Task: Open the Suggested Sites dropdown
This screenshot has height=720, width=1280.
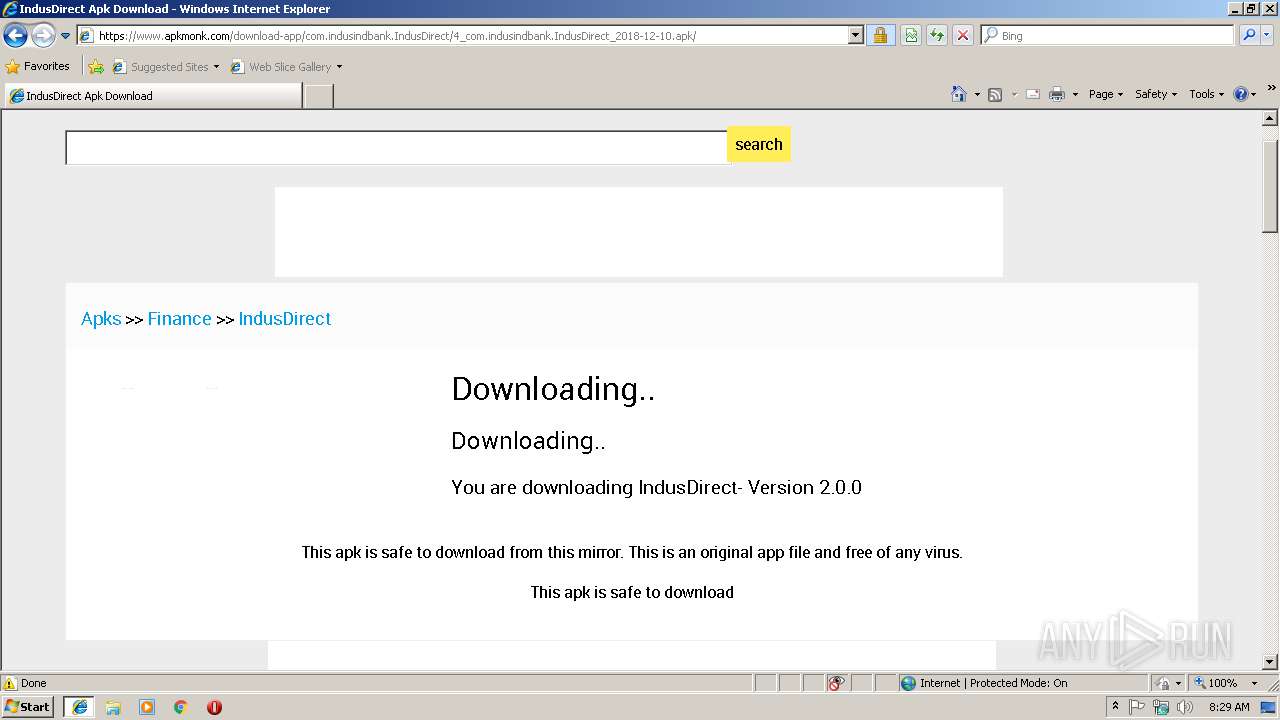Action: pos(166,67)
